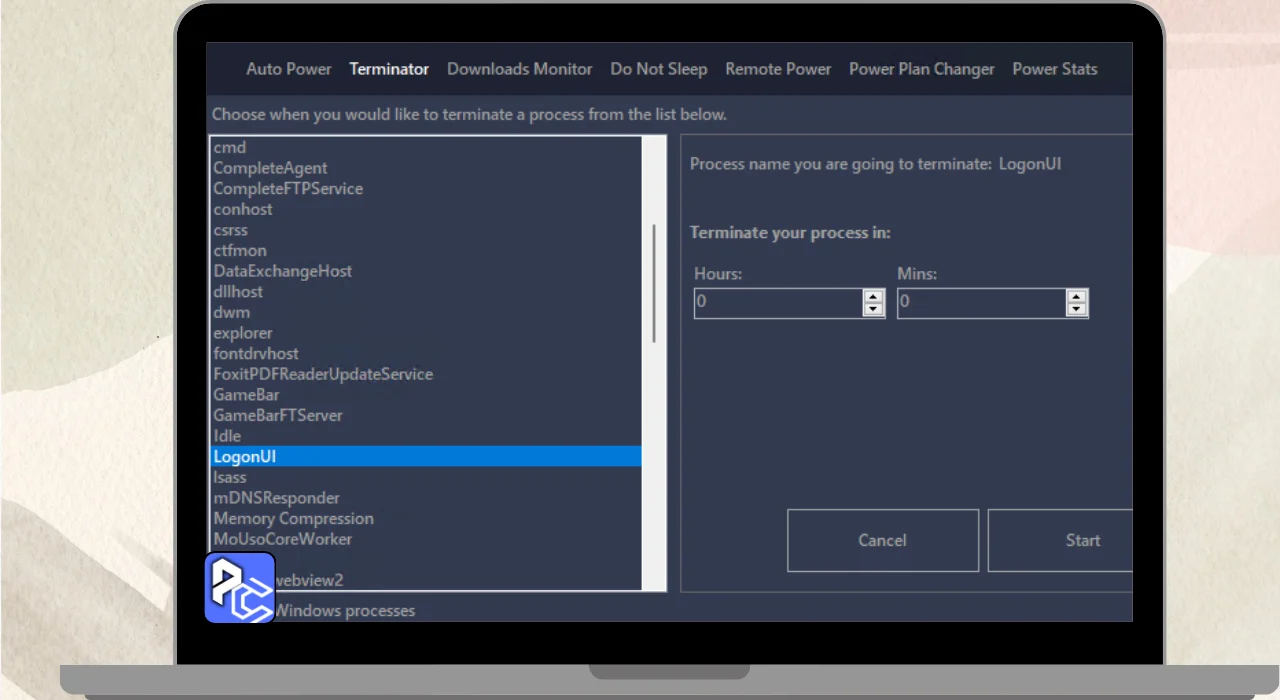Select ctfmon process
The height and width of the screenshot is (700, 1280).
[x=426, y=250]
